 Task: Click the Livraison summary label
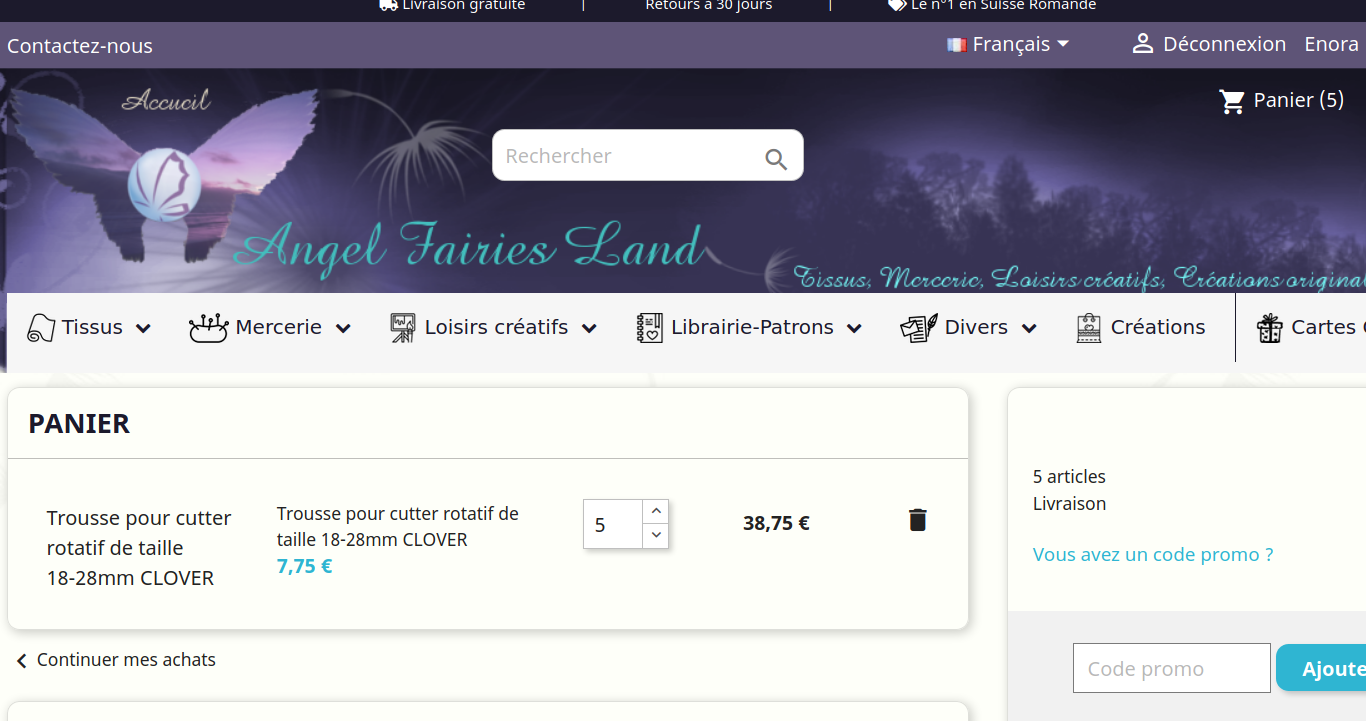click(1069, 504)
